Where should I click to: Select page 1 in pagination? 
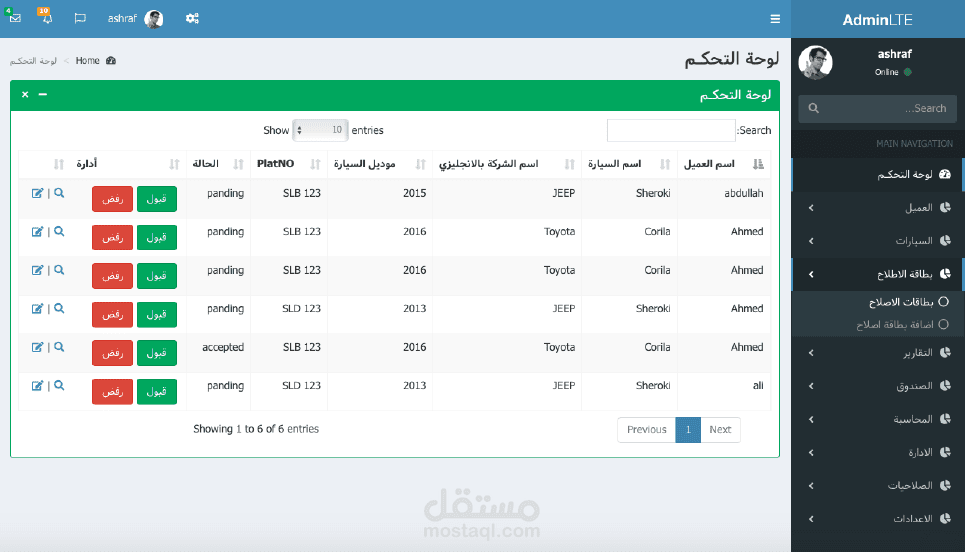(x=688, y=430)
